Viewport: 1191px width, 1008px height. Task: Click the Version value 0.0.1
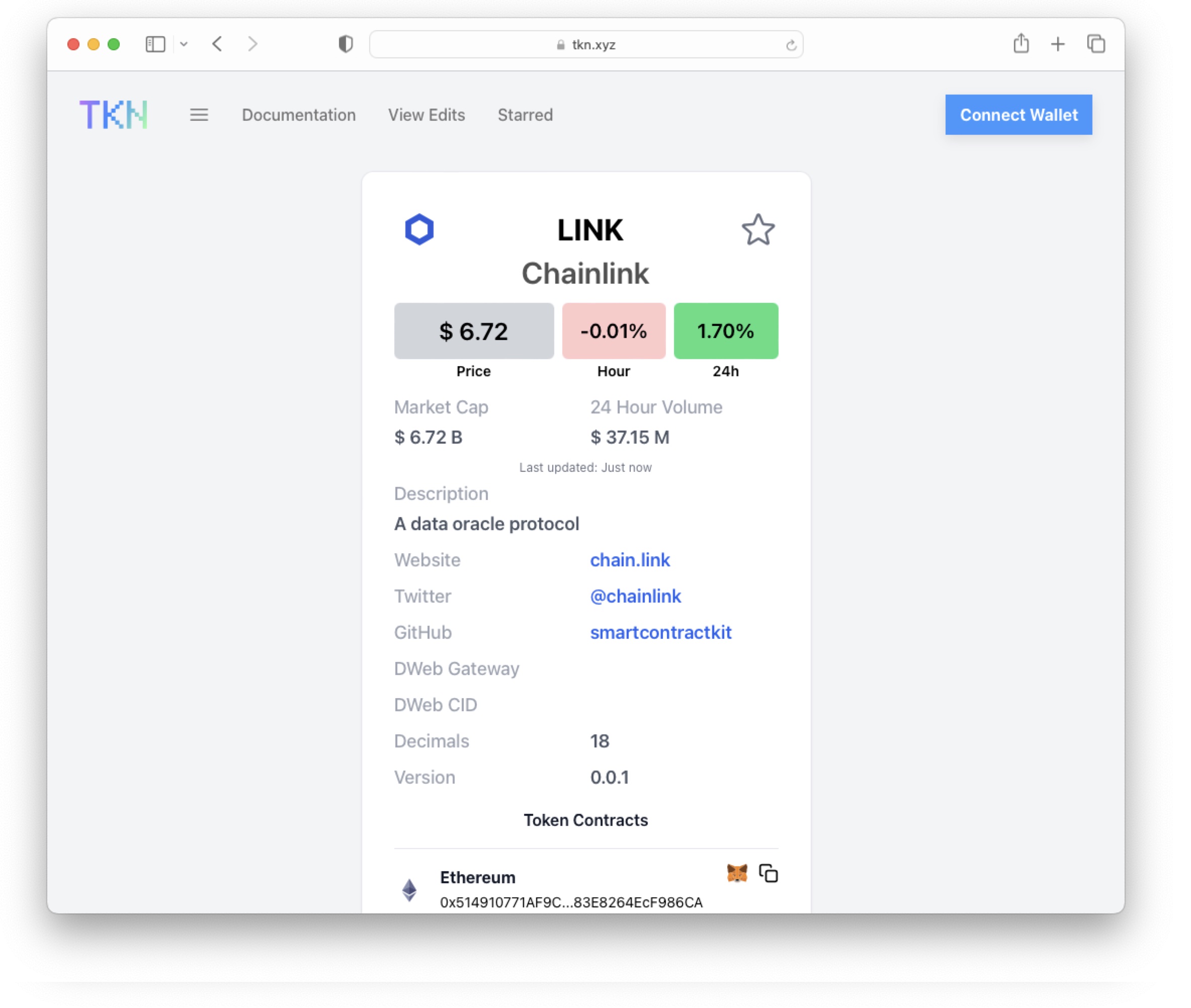[x=609, y=777]
